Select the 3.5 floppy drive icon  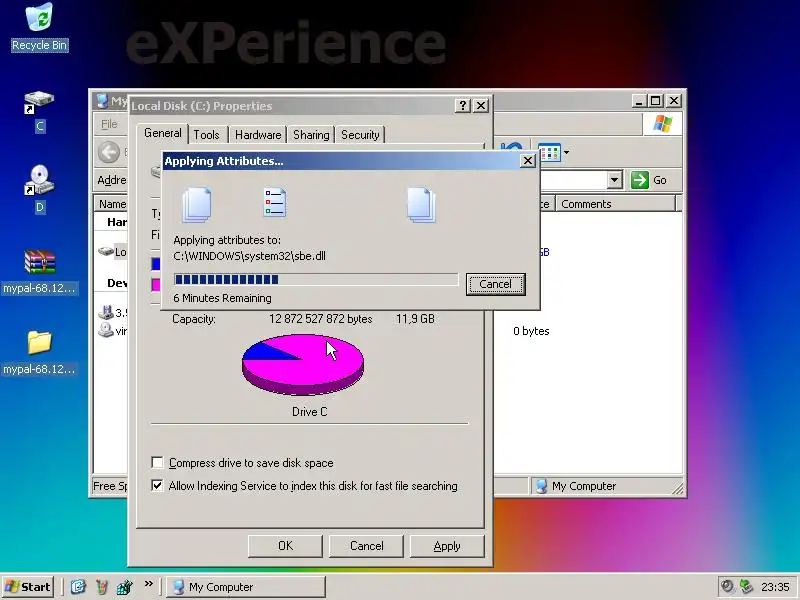coord(106,312)
